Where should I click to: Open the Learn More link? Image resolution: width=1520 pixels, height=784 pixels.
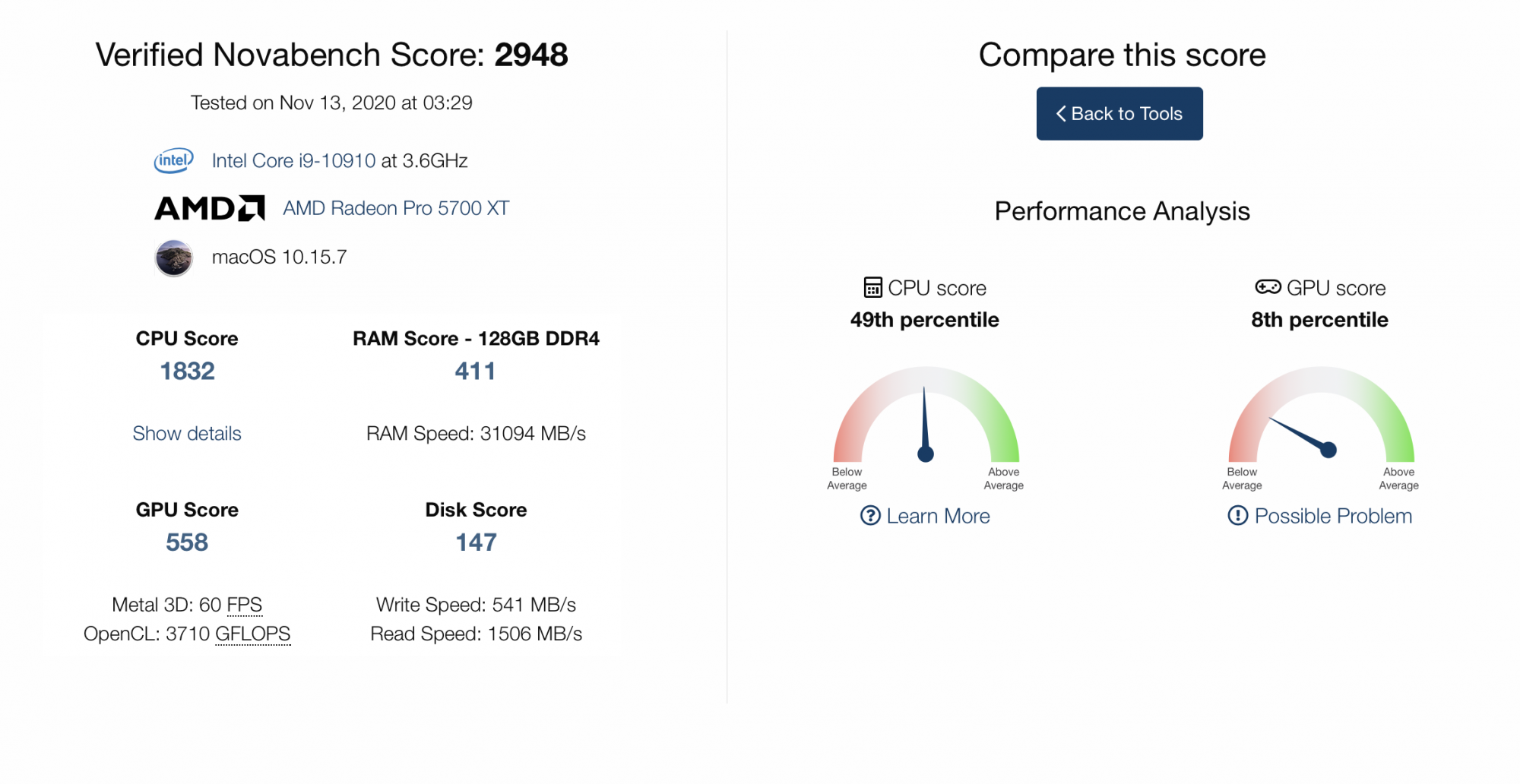938,516
